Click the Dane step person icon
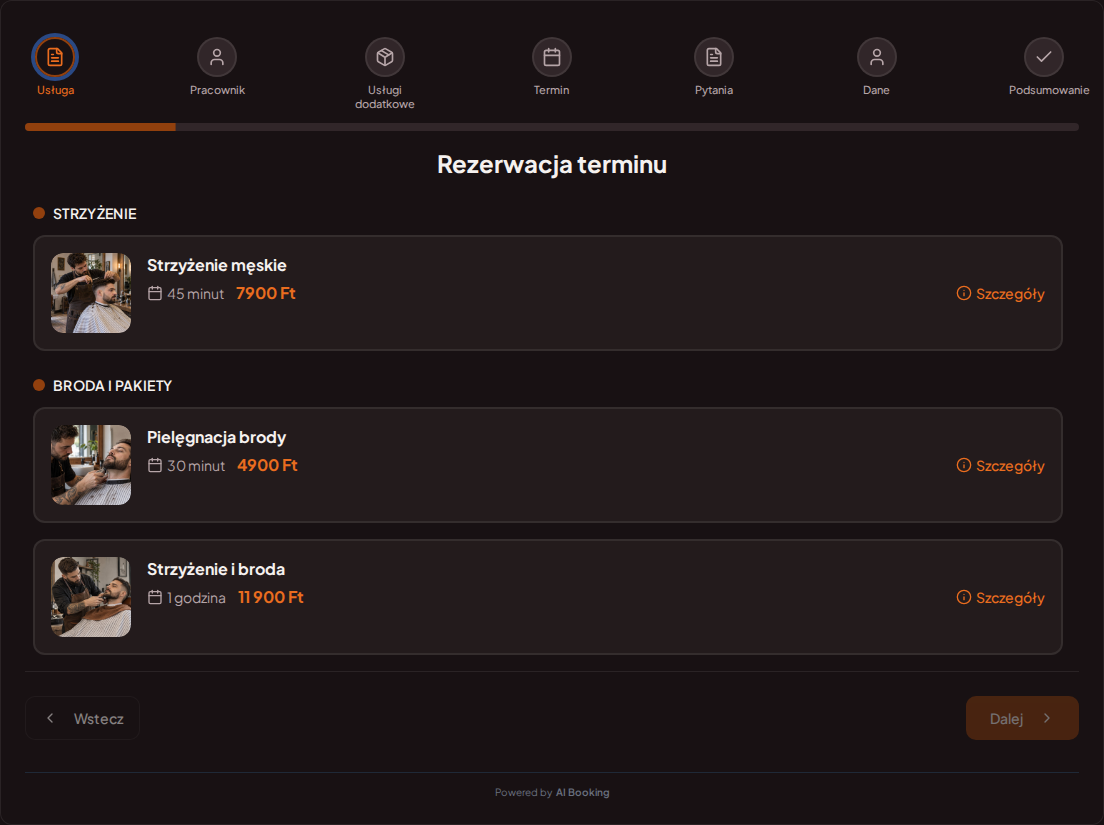 click(x=877, y=57)
